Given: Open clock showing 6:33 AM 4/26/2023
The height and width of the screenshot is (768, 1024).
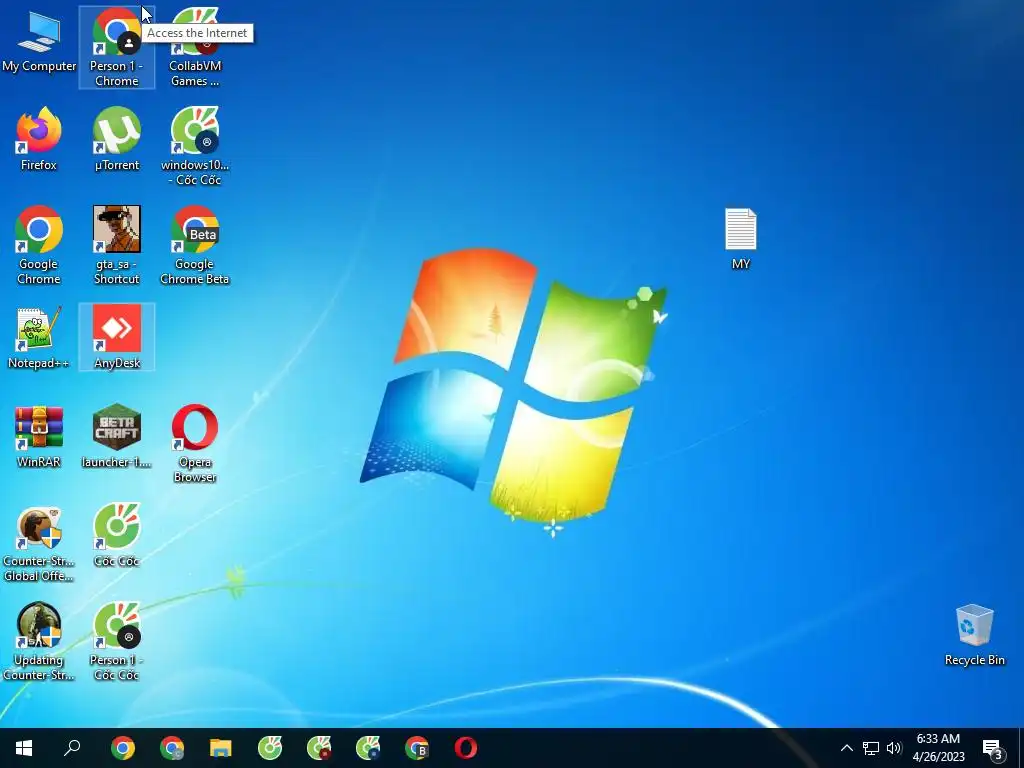Looking at the screenshot, I should click(938, 748).
